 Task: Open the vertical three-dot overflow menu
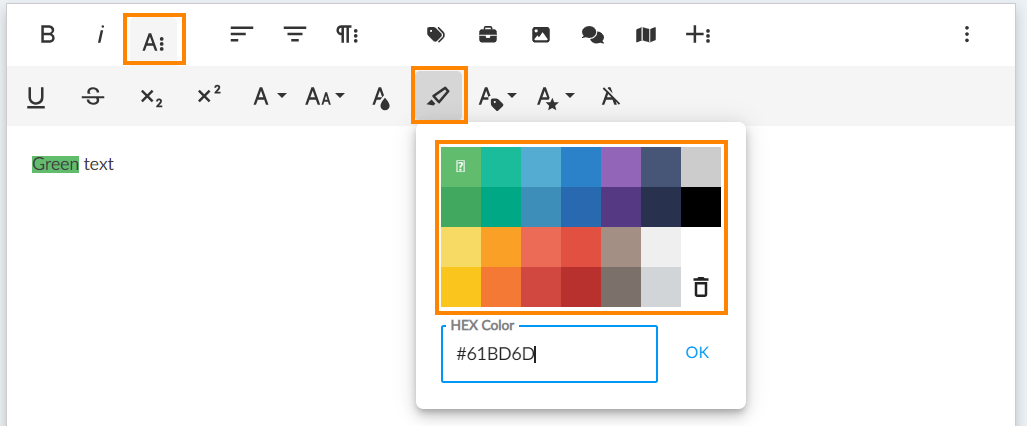coord(966,35)
